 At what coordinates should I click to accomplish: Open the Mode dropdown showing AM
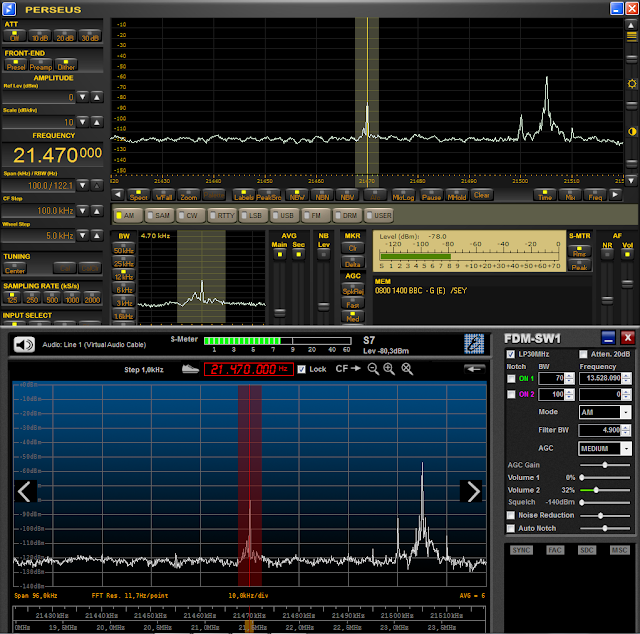point(605,412)
